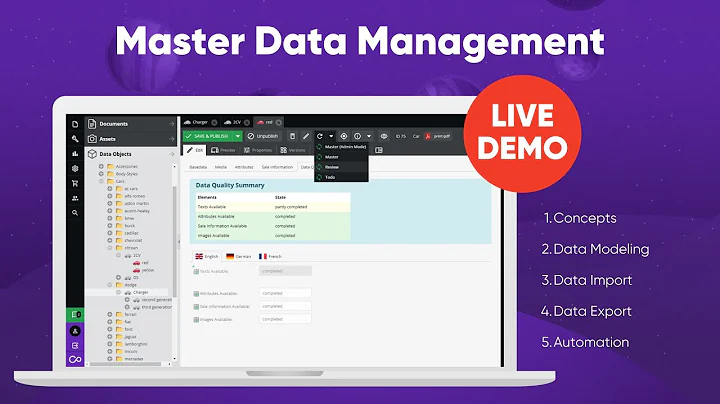
Task: Select Master from the layout menu
Action: (x=341, y=157)
